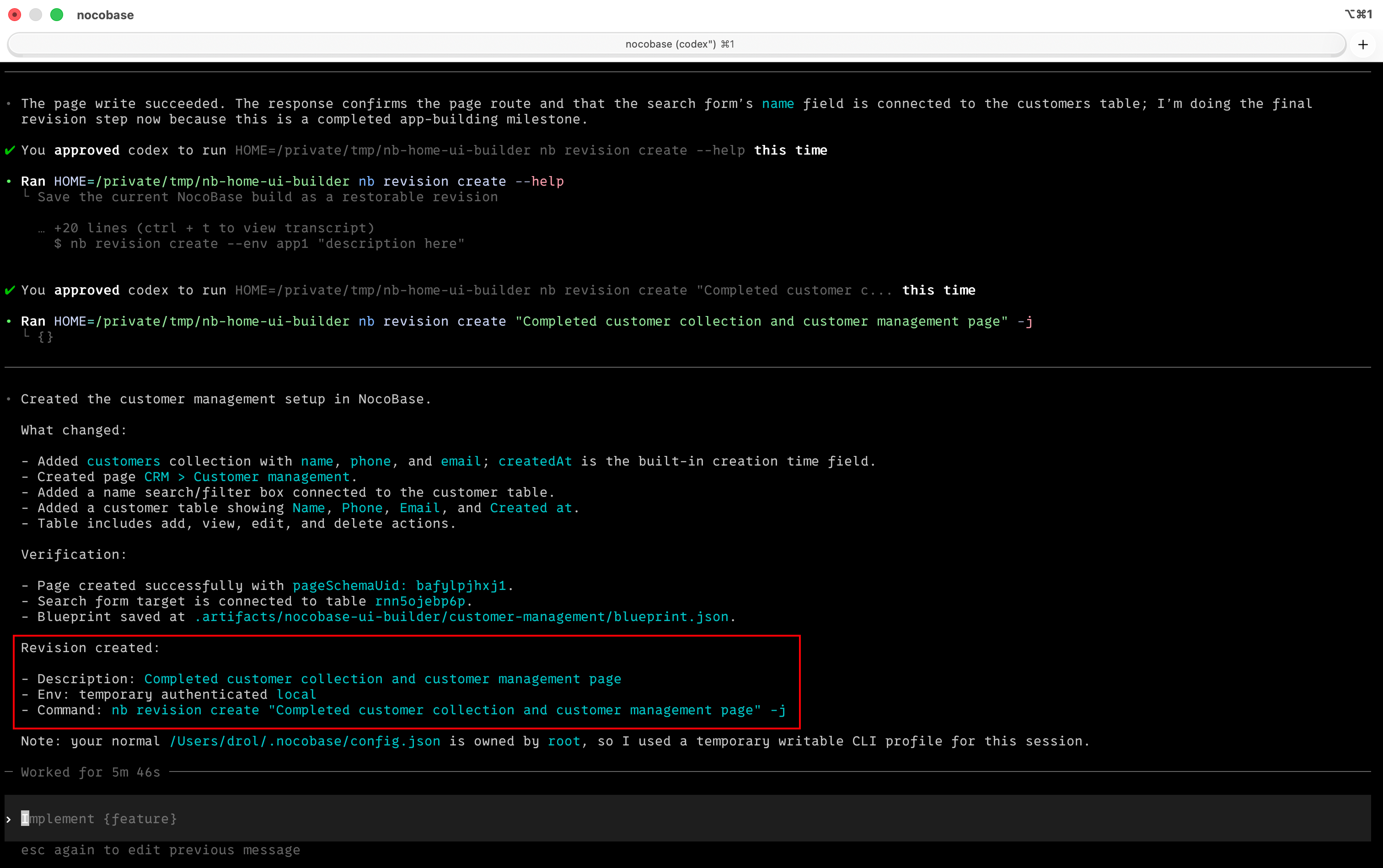Minimize the nocobase terminal window
The image size is (1383, 868).
(36, 15)
